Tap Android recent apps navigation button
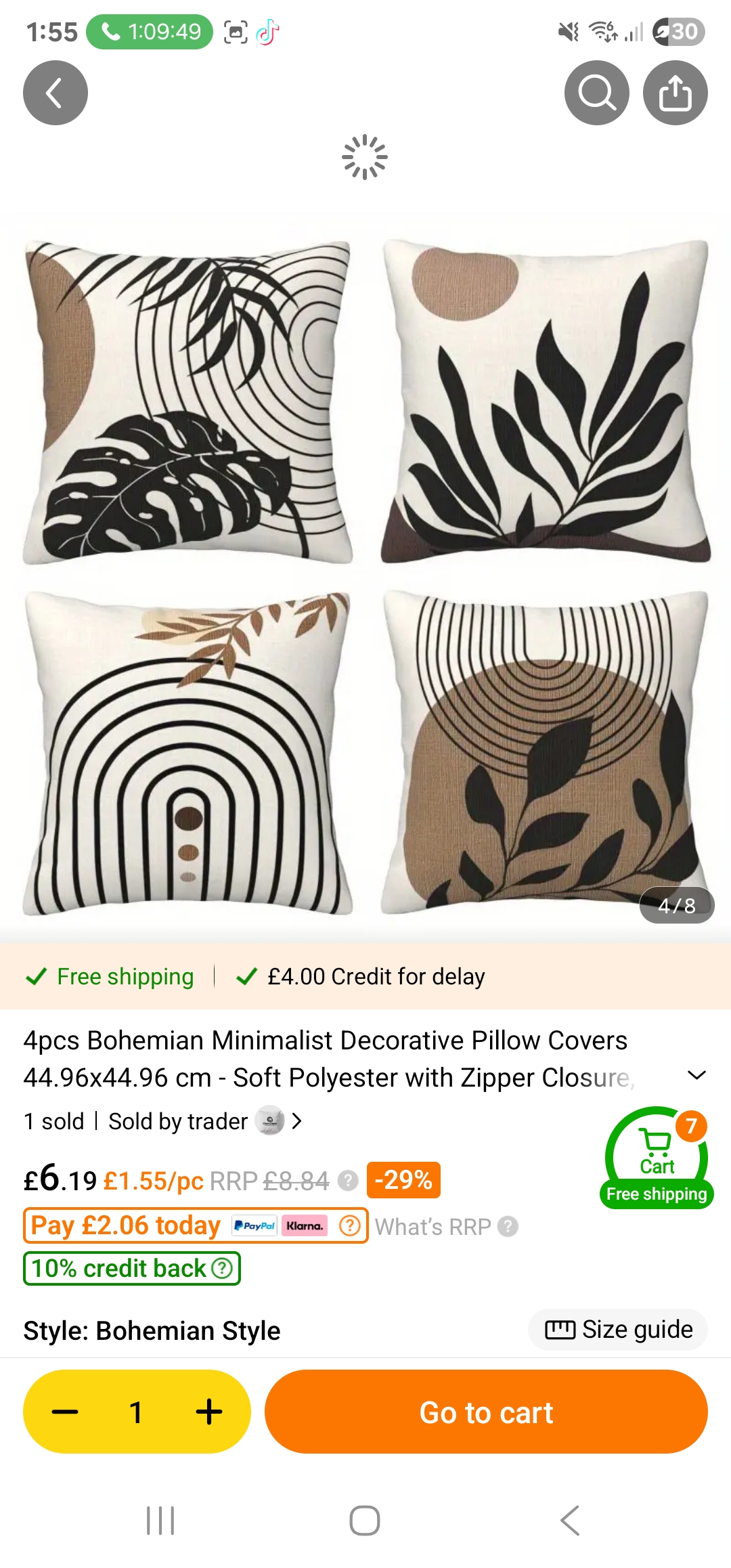 click(160, 1521)
